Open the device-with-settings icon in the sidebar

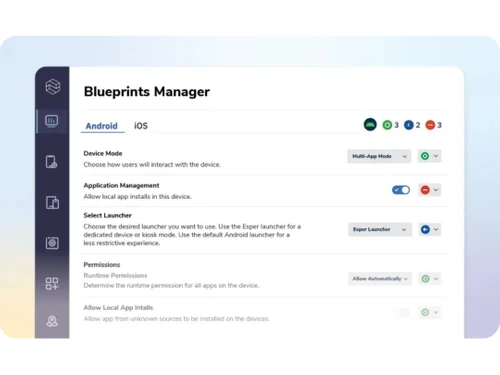(x=51, y=162)
